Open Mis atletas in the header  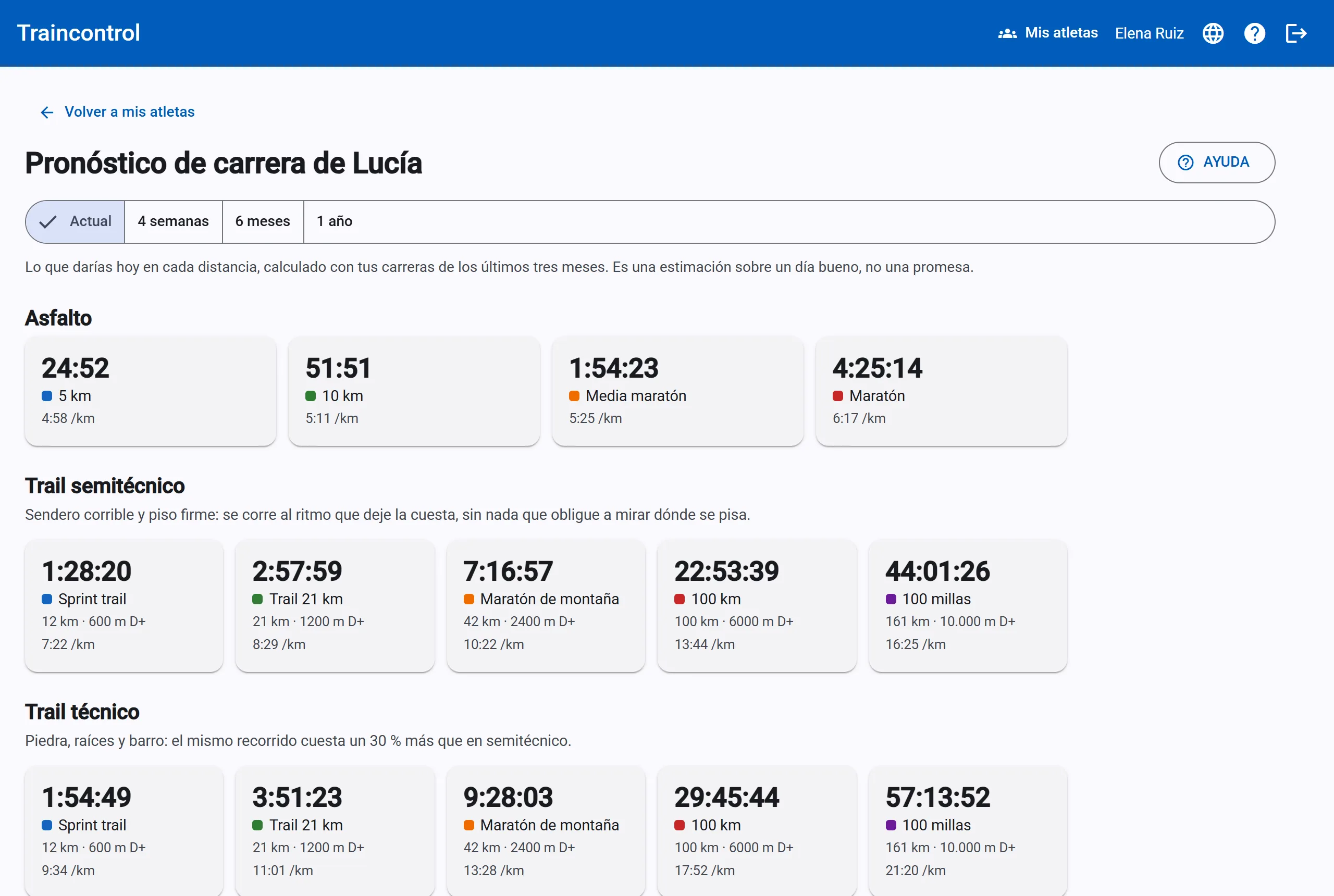point(1047,33)
